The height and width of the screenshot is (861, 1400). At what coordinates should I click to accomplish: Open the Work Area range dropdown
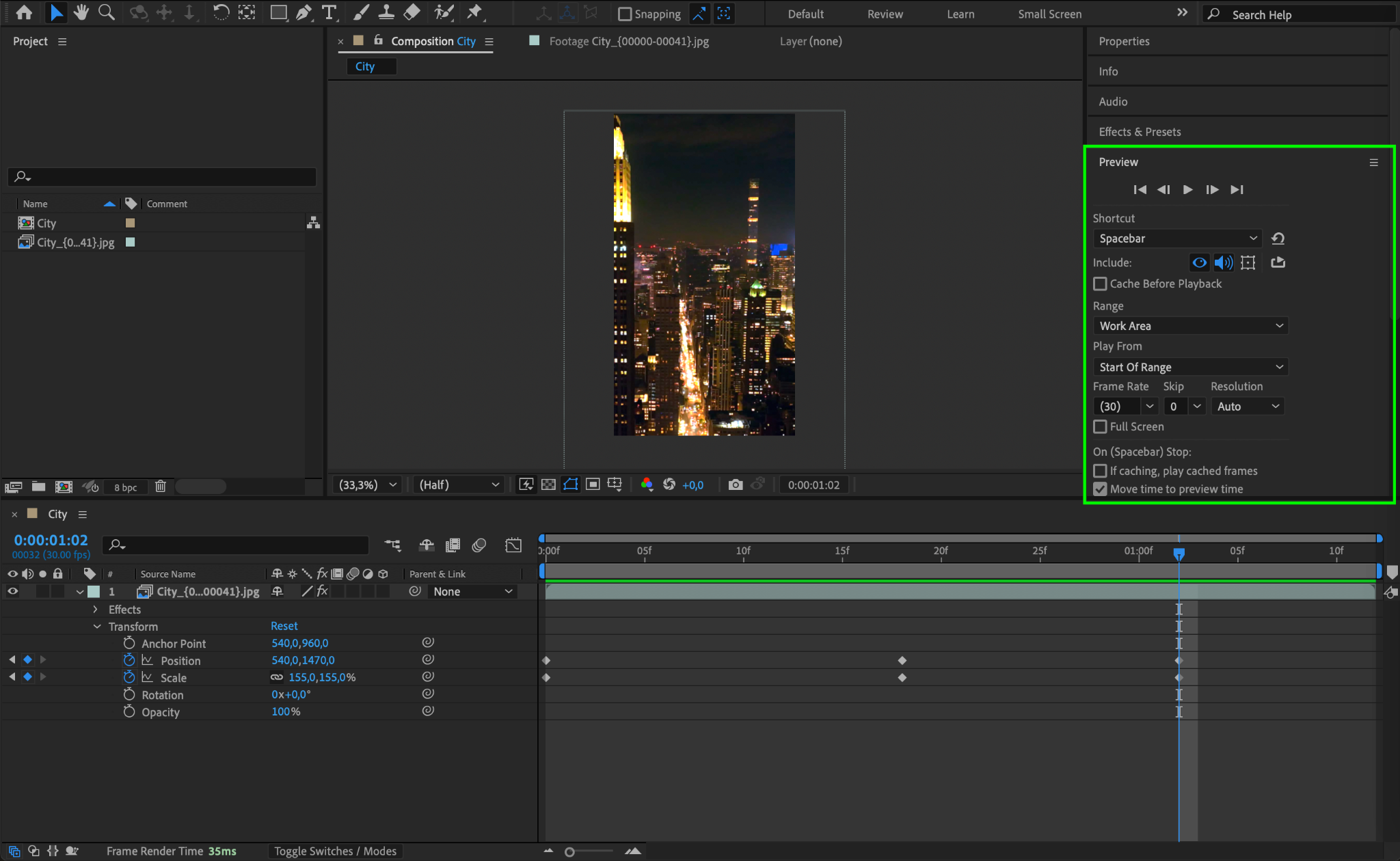[x=1189, y=326]
